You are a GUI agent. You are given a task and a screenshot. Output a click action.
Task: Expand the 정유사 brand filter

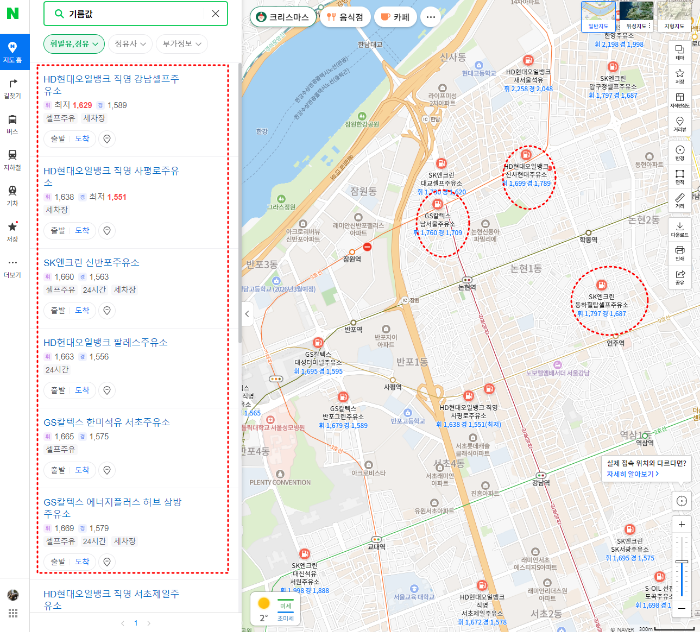[x=130, y=44]
